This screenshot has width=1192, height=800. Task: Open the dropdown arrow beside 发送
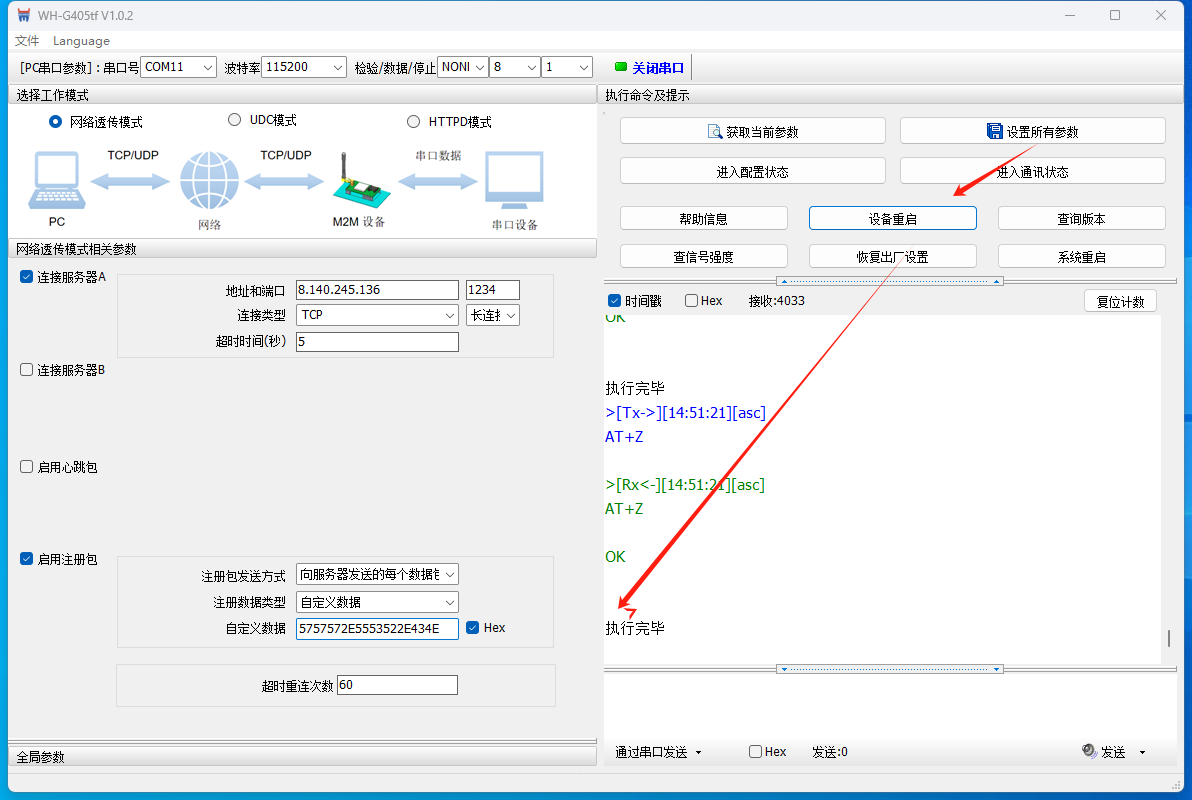pos(1142,752)
